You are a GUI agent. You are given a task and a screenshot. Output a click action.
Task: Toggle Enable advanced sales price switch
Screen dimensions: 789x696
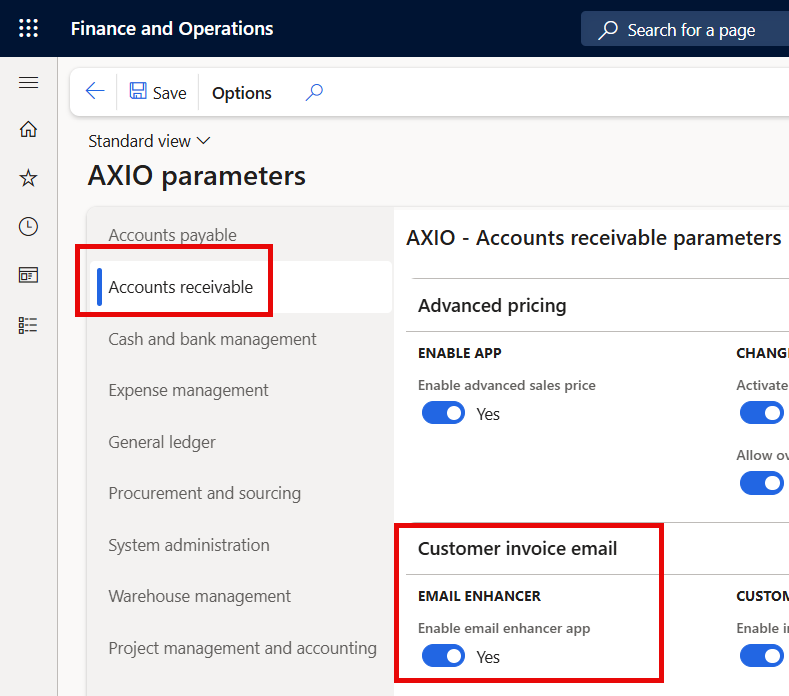443,413
